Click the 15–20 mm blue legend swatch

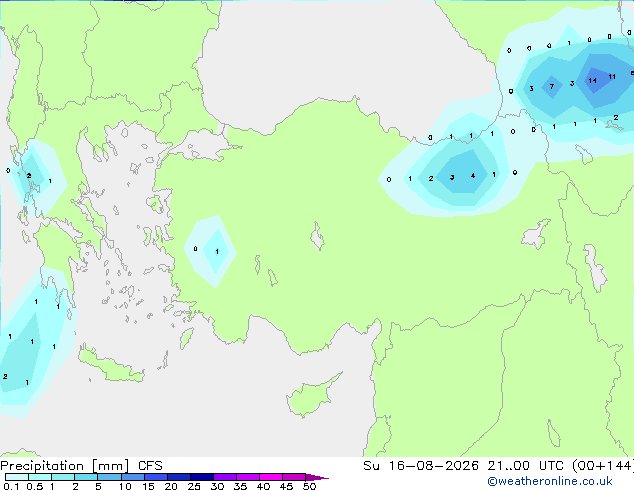coord(156,477)
